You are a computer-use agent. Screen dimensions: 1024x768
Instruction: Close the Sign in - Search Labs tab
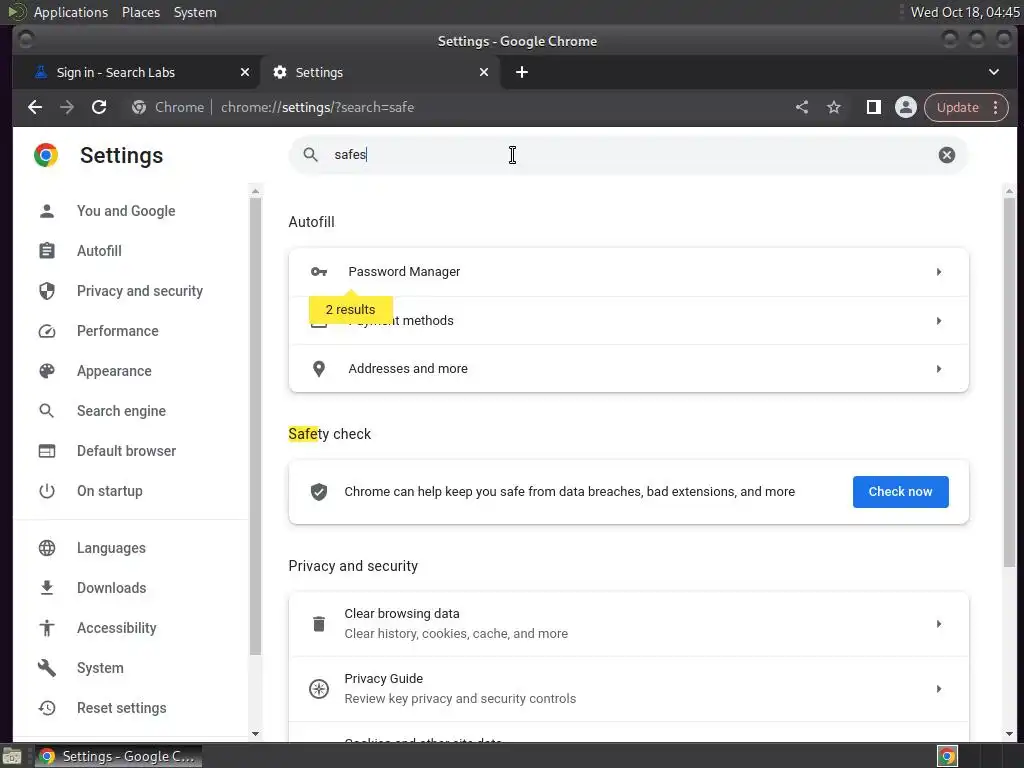click(x=245, y=72)
